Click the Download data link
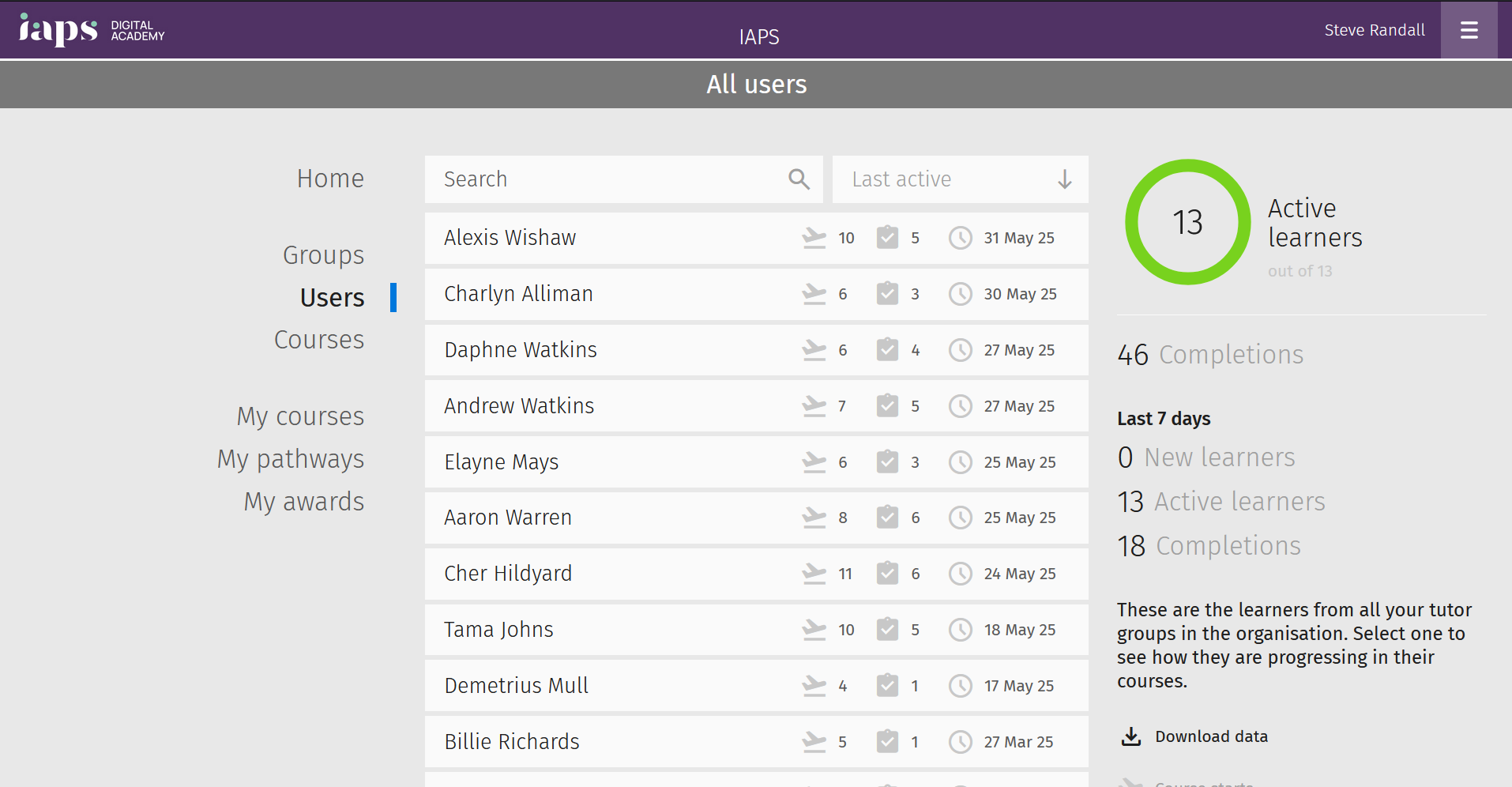The image size is (1512, 787). (1211, 736)
